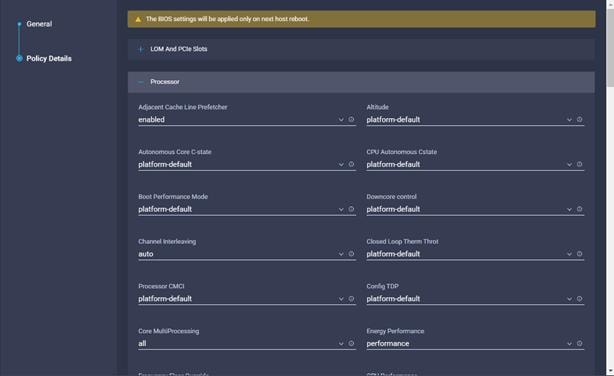
Task: Click the Closed Loop Therm Throt label
Action: [x=402, y=241]
